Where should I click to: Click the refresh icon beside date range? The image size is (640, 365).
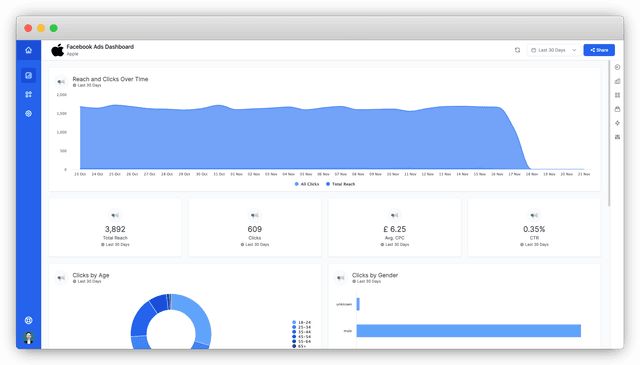coord(518,50)
